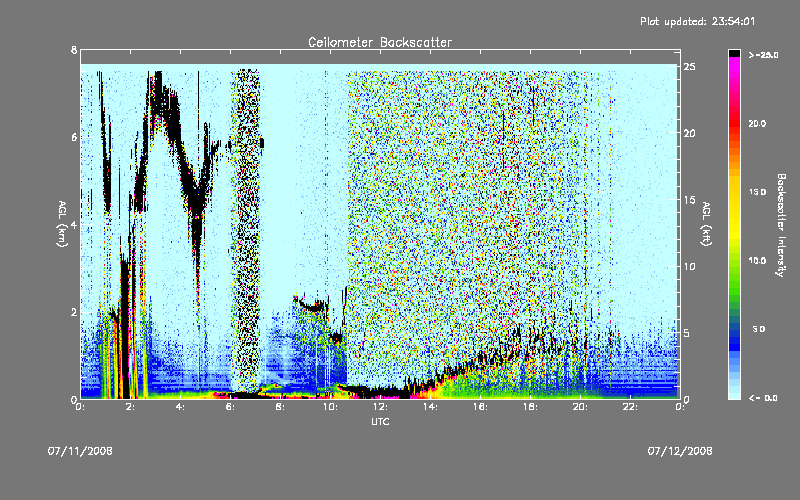Click the colorbar "20.0" tick label
Viewport: 800px width, 500px height.
[757, 123]
